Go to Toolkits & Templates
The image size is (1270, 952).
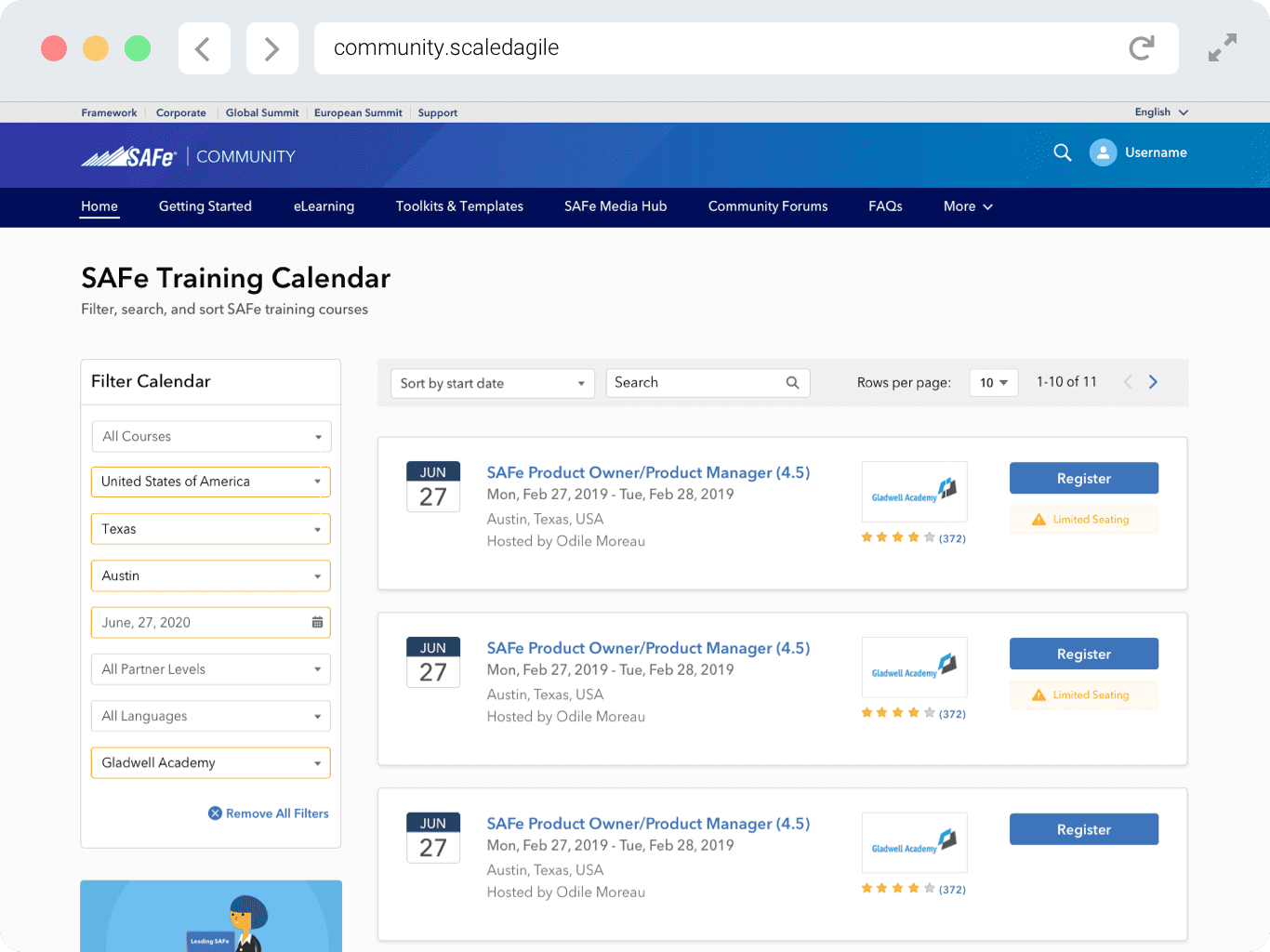(x=459, y=206)
